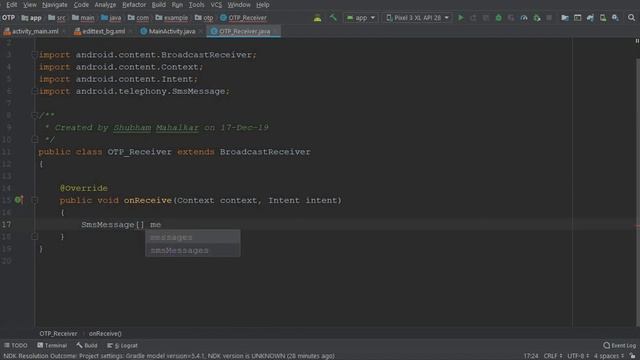Click the Stop button square icon
This screenshot has height=360, width=640.
(549, 18)
